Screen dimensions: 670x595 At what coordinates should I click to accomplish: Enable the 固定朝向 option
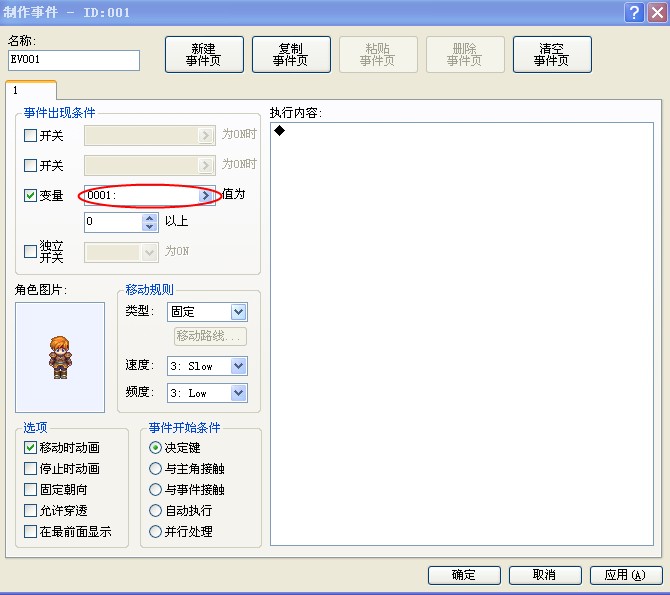pos(30,489)
